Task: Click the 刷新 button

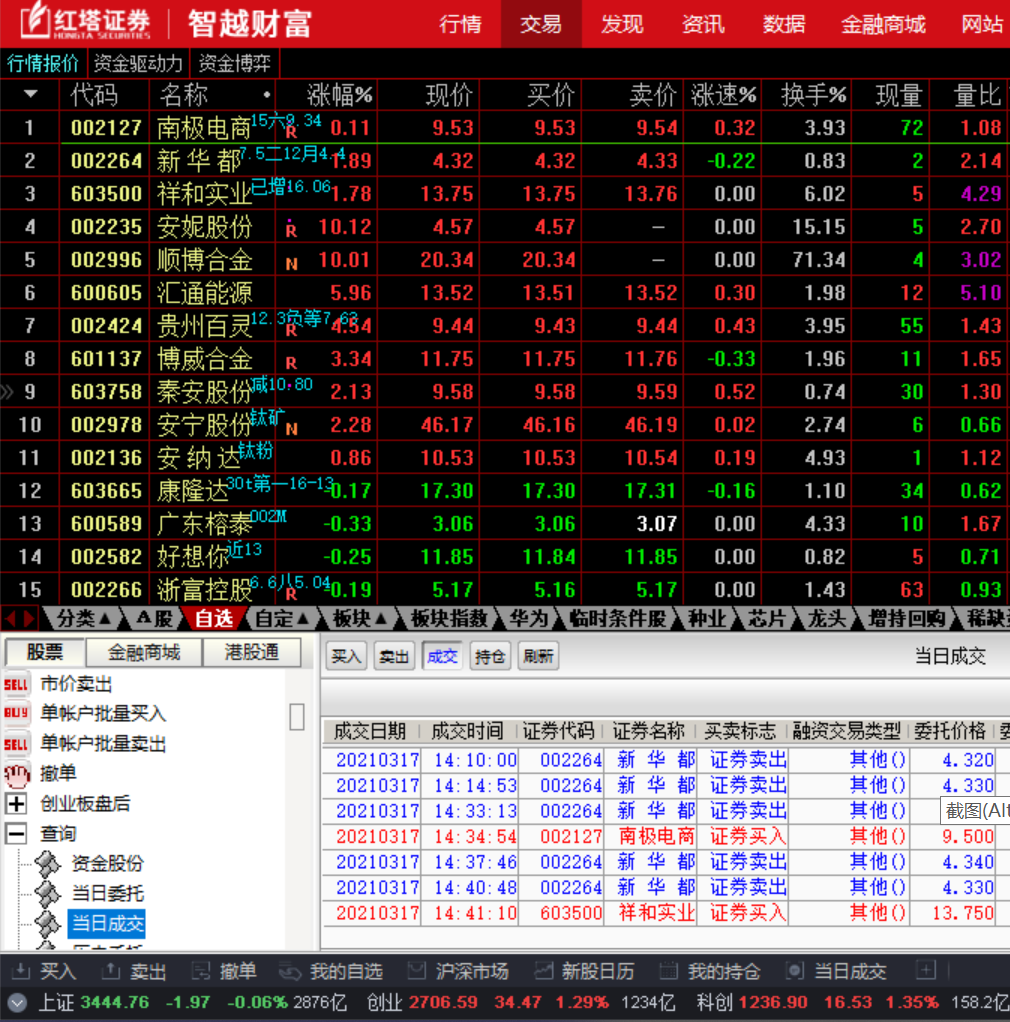Action: point(538,656)
